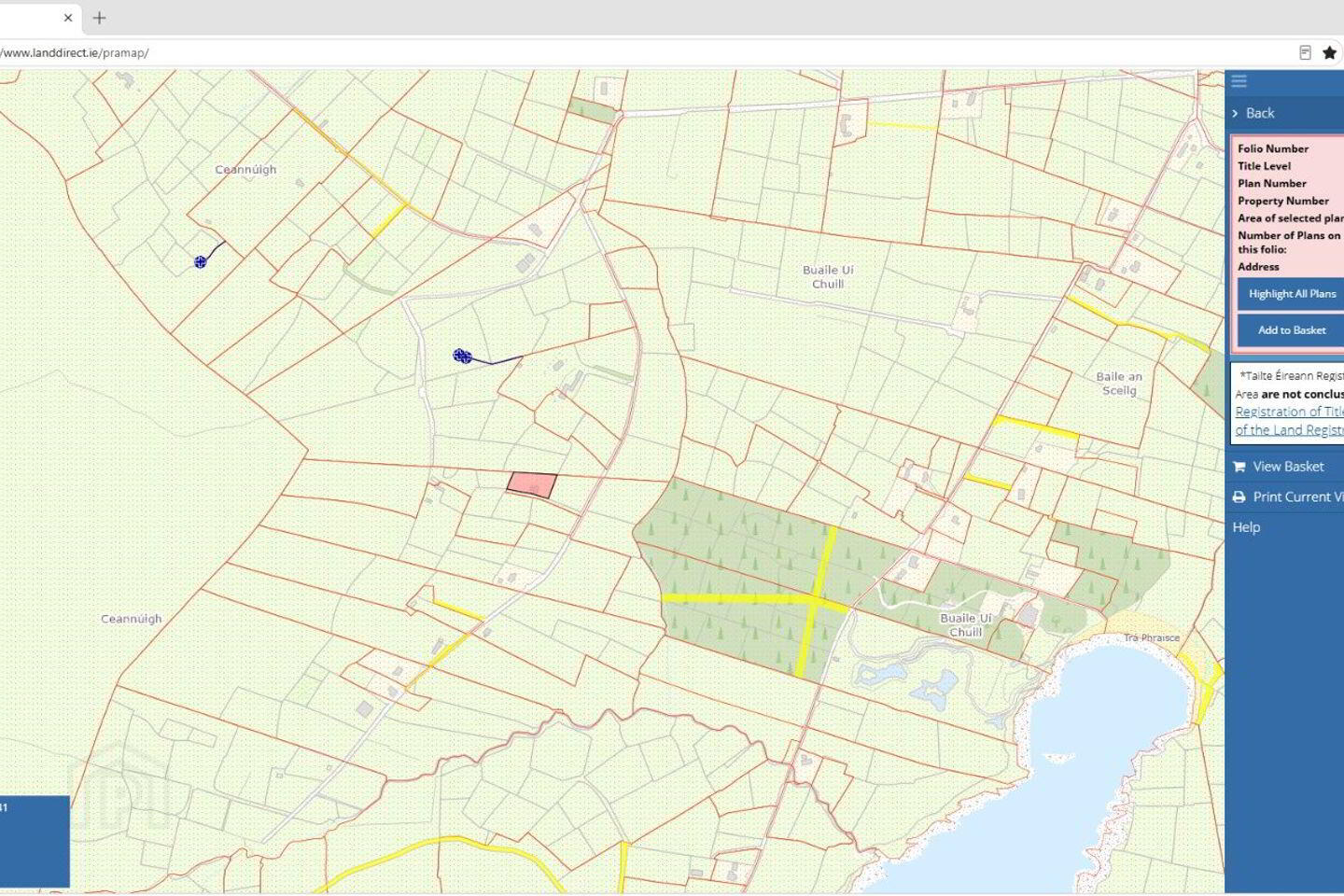This screenshot has width=1344, height=896.
Task: Click the Buaile Uí Chuill label north
Action: [828, 277]
